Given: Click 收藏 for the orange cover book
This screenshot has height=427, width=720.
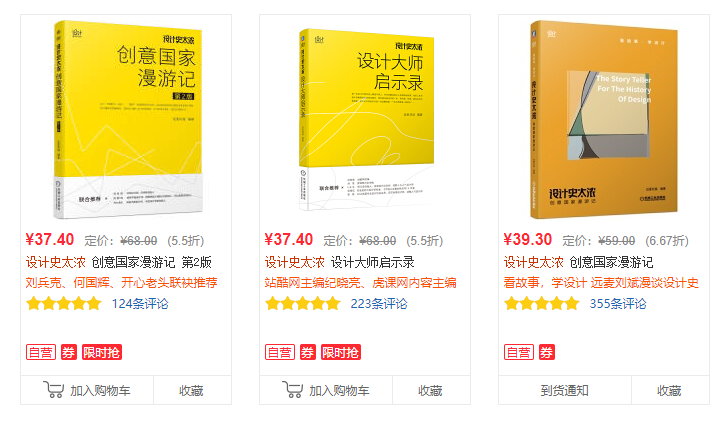Looking at the screenshot, I should point(670,390).
